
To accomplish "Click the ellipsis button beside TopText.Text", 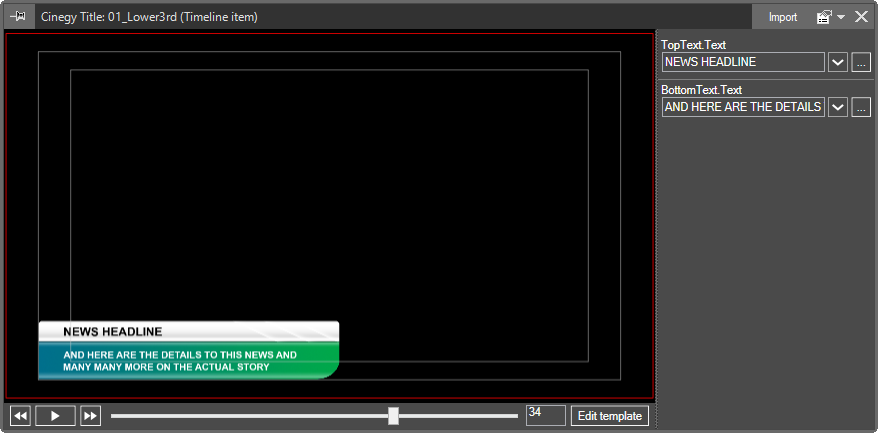I will 861,62.
